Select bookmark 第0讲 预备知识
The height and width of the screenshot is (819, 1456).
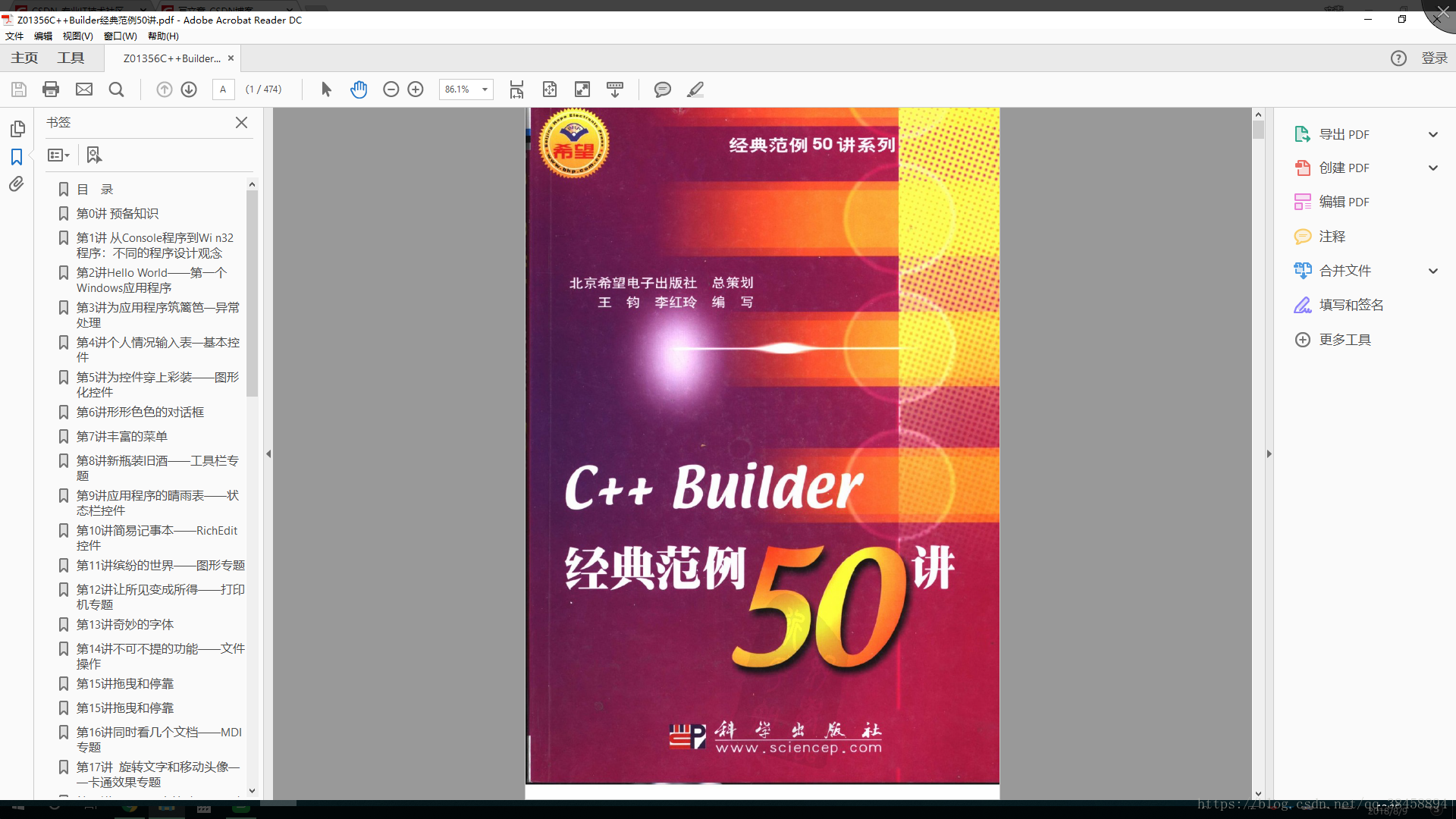[118, 214]
